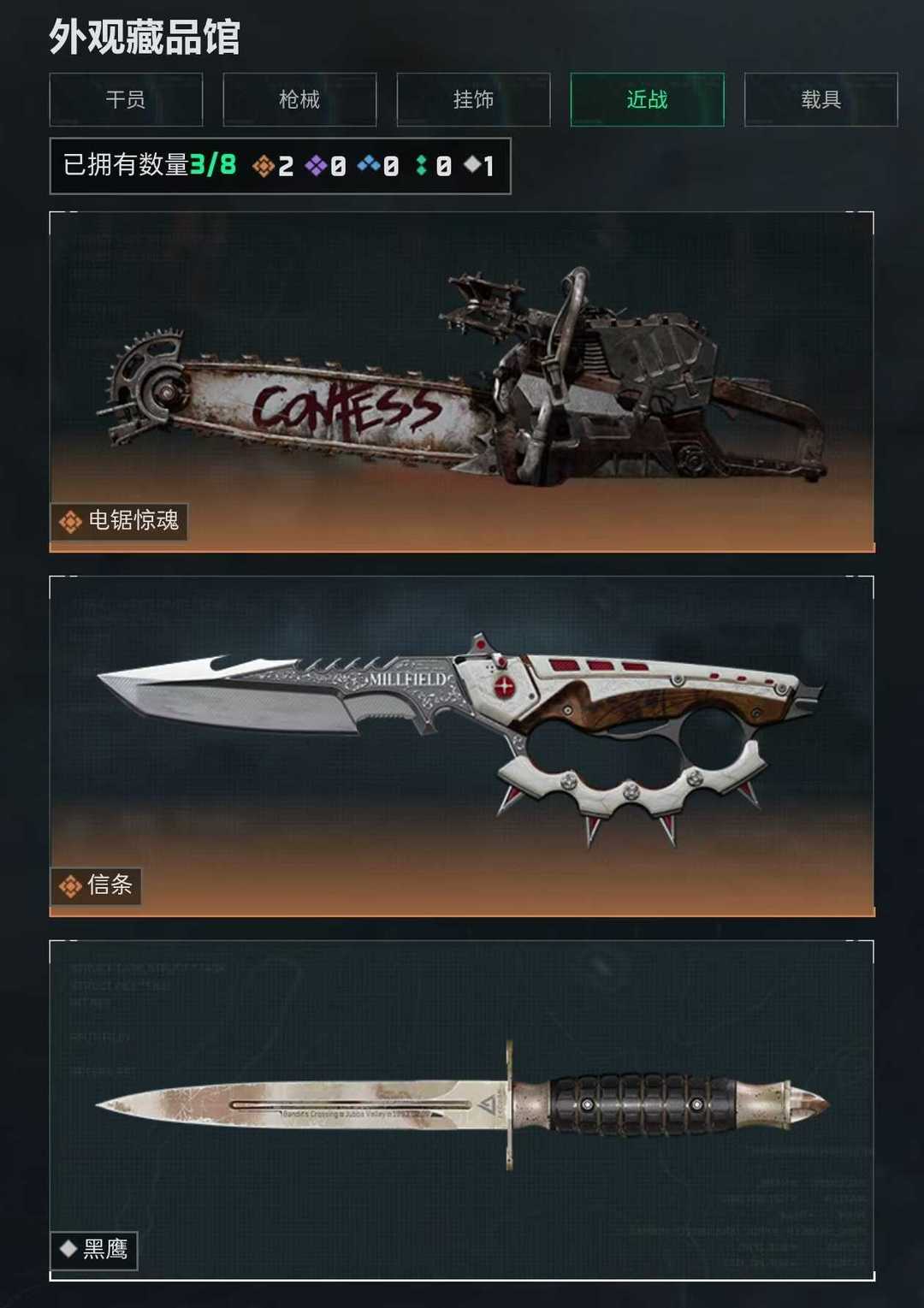Click the blue rarity icon in counter
The height and width of the screenshot is (1308, 924).
(369, 165)
